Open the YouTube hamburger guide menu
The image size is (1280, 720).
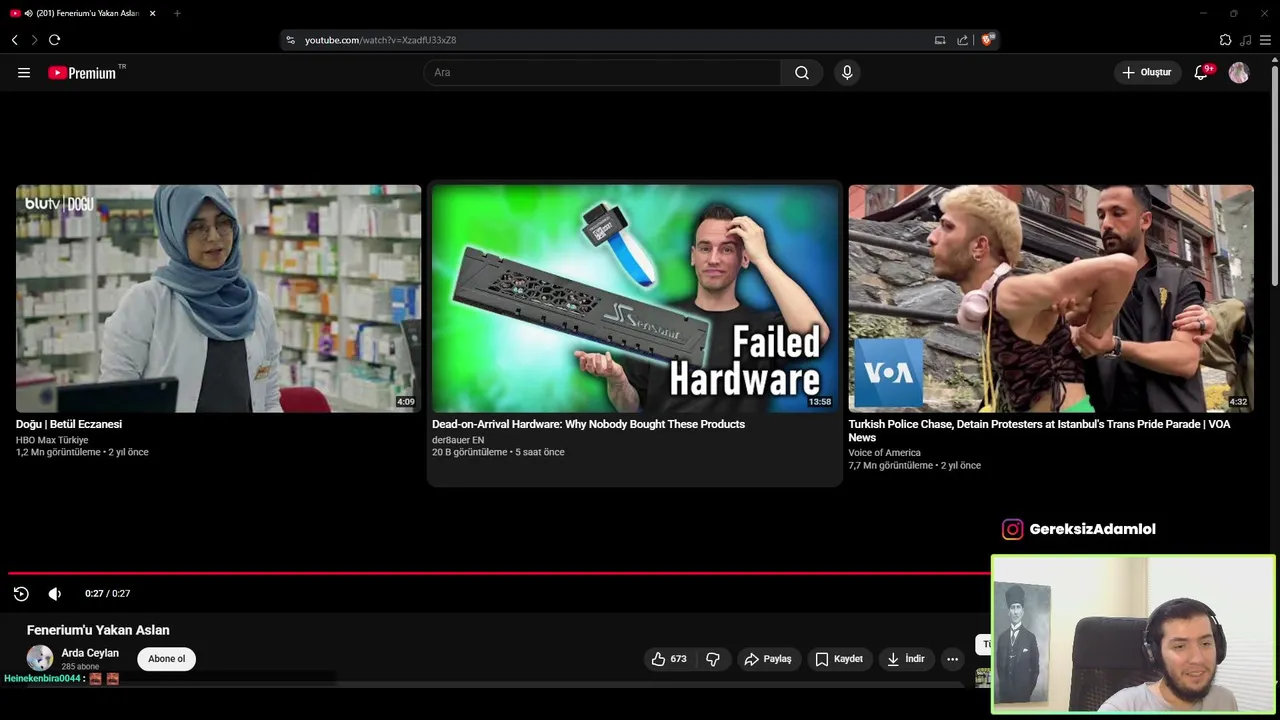24,72
